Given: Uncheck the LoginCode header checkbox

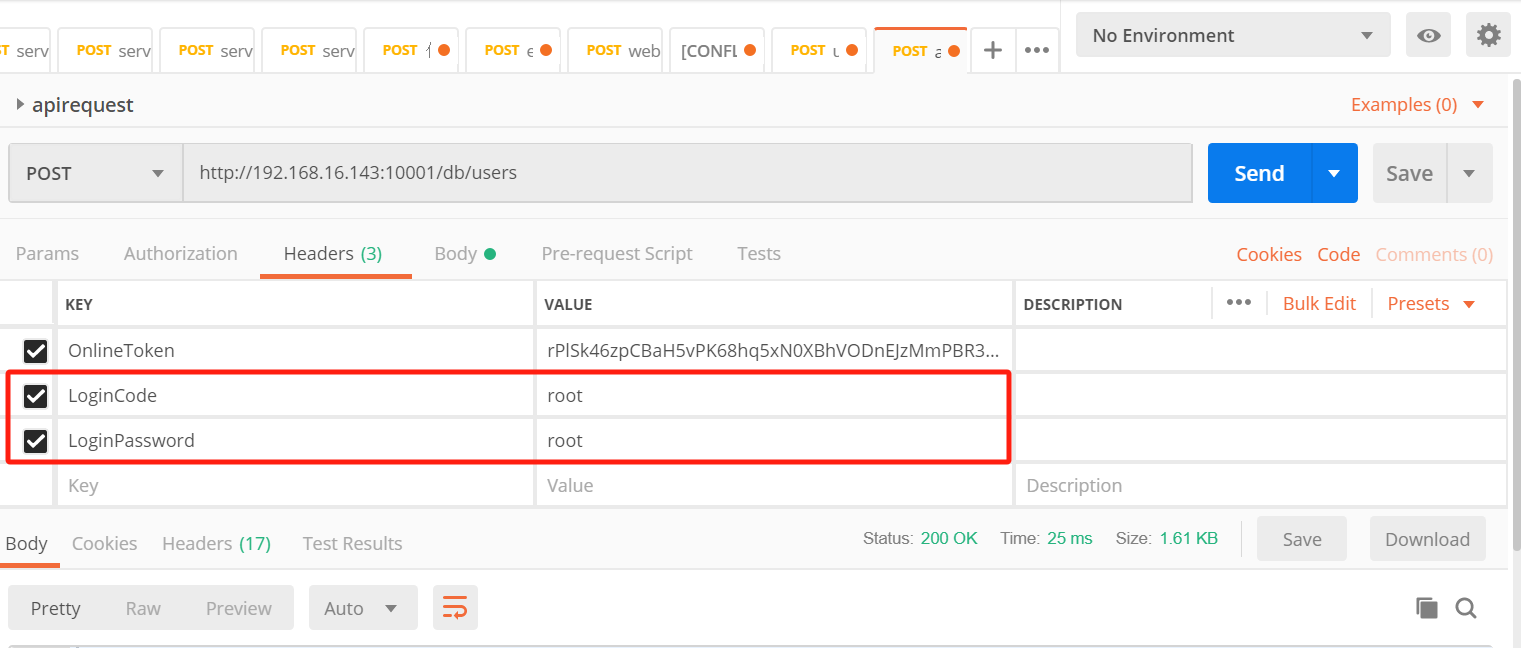Looking at the screenshot, I should 36,396.
